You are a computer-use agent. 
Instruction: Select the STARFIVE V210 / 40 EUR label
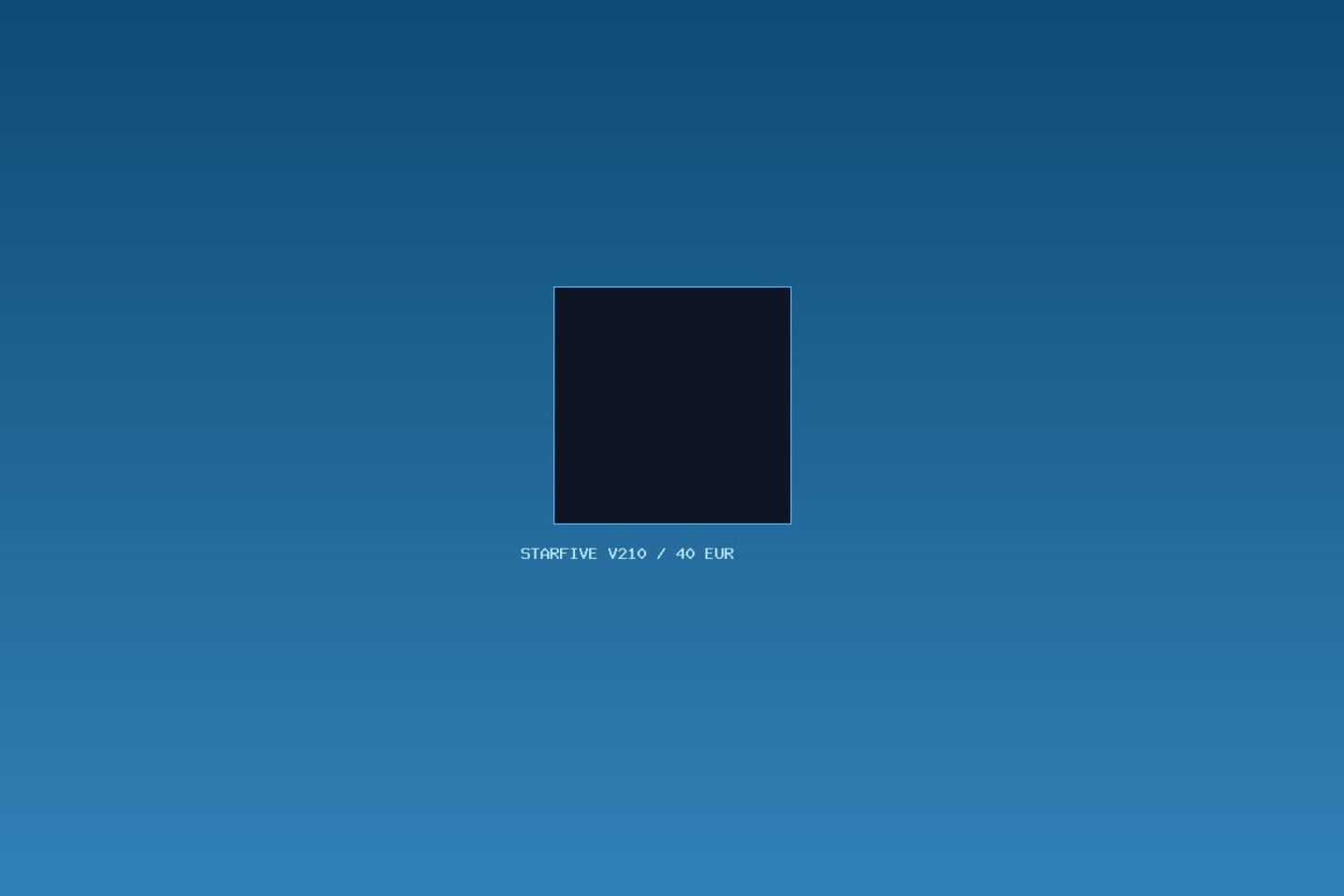click(x=627, y=553)
